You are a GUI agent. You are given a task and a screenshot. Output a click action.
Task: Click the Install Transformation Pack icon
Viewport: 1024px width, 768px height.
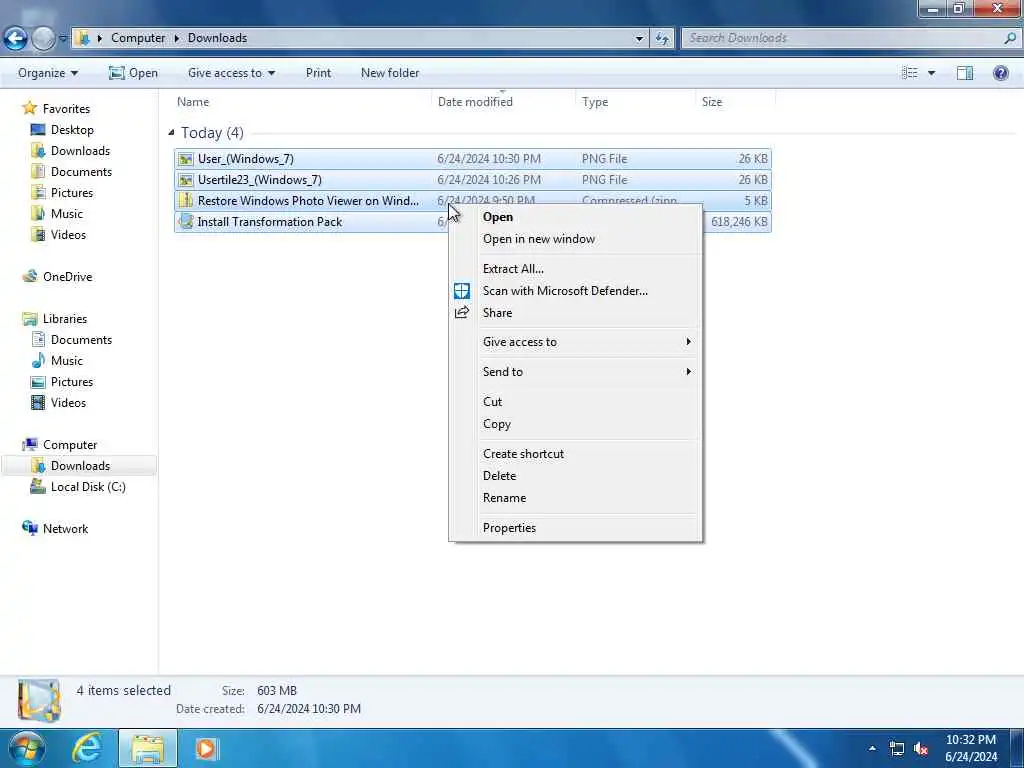click(x=186, y=221)
